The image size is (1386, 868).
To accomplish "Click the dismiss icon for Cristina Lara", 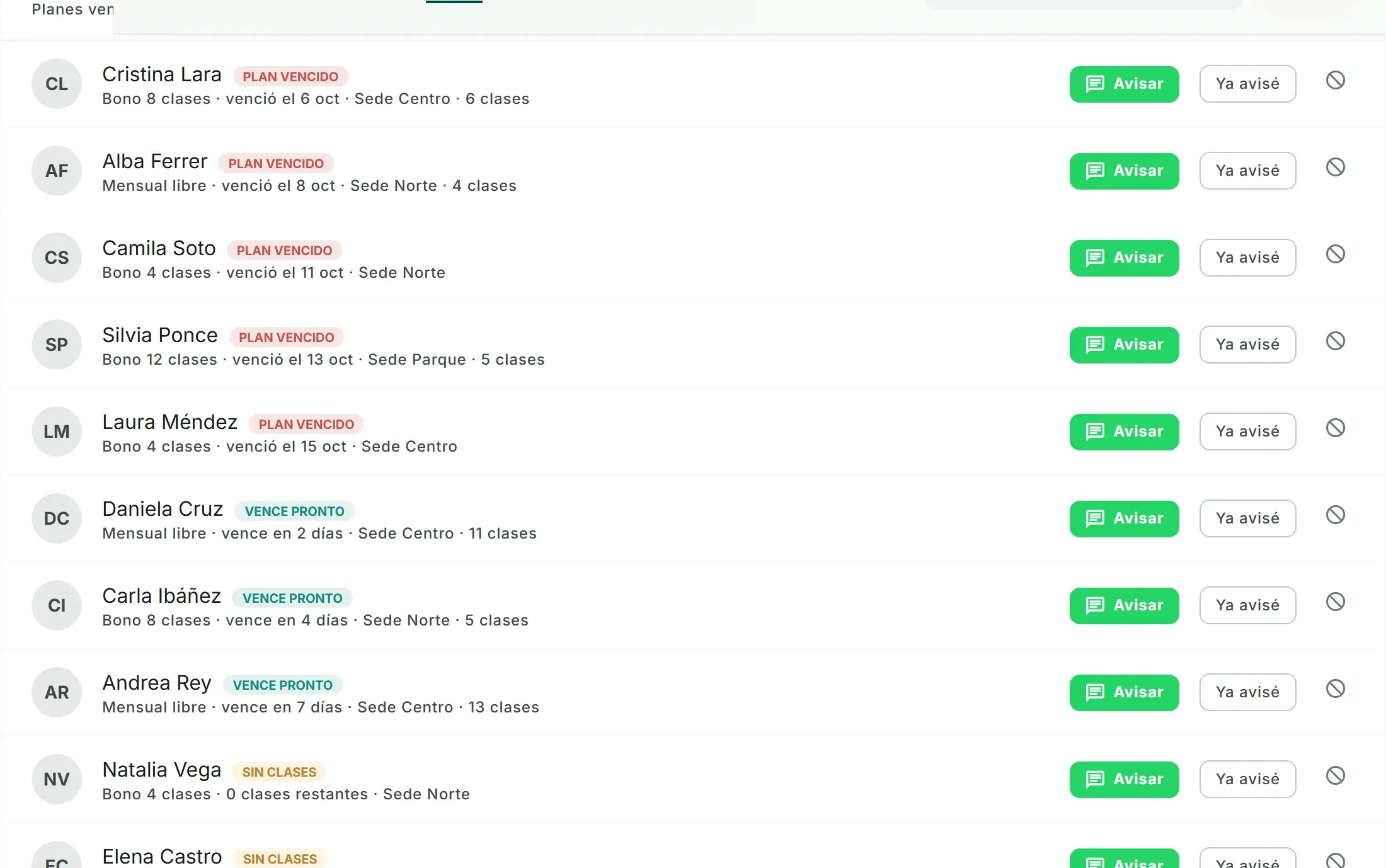I will (x=1335, y=80).
